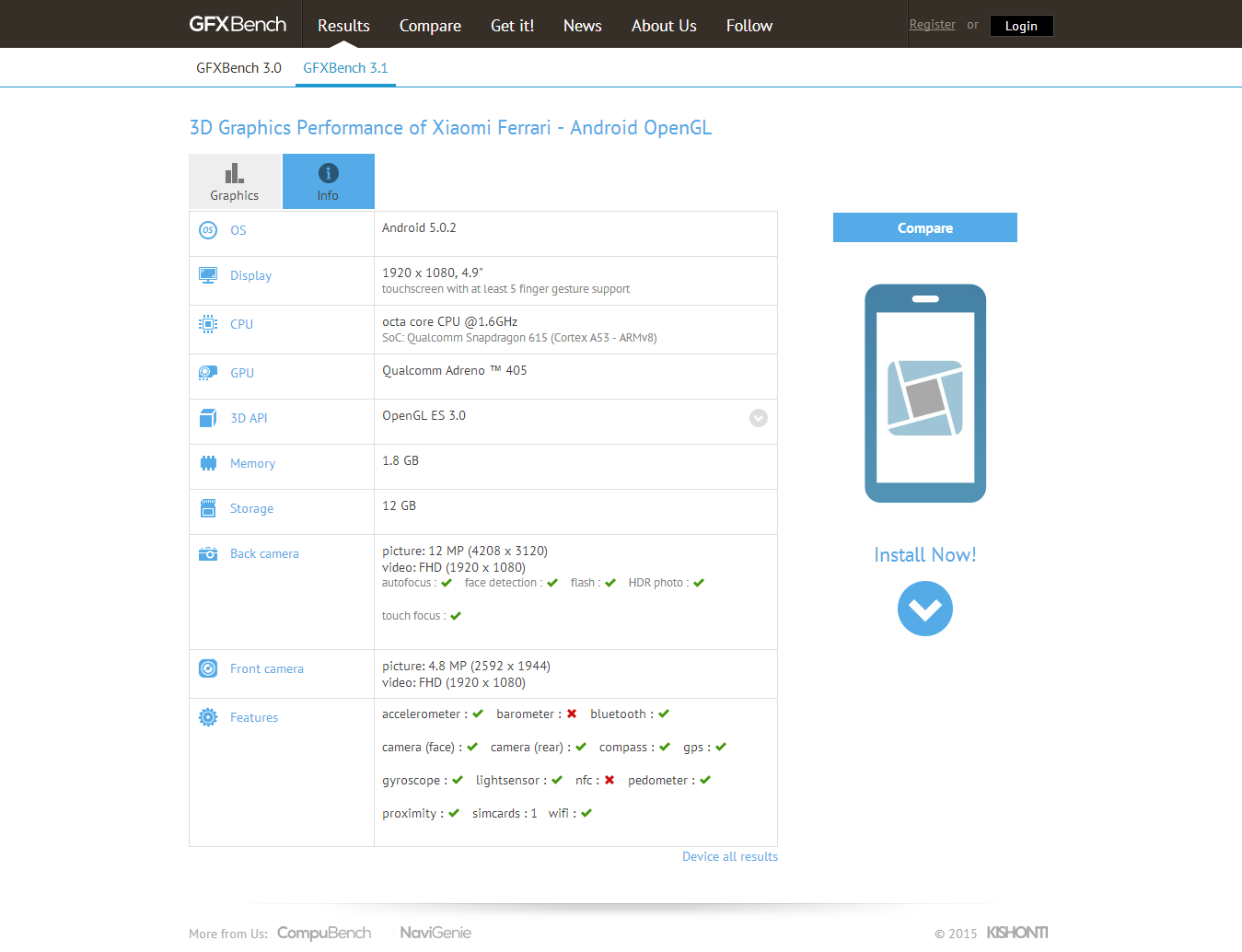Screen dimensions: 1242x952
Task: Switch to GFXBench 3.1 tab
Action: 345,68
